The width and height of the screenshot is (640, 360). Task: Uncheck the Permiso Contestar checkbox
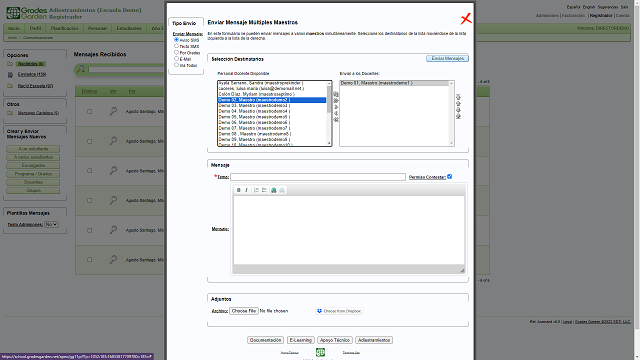[x=449, y=177]
